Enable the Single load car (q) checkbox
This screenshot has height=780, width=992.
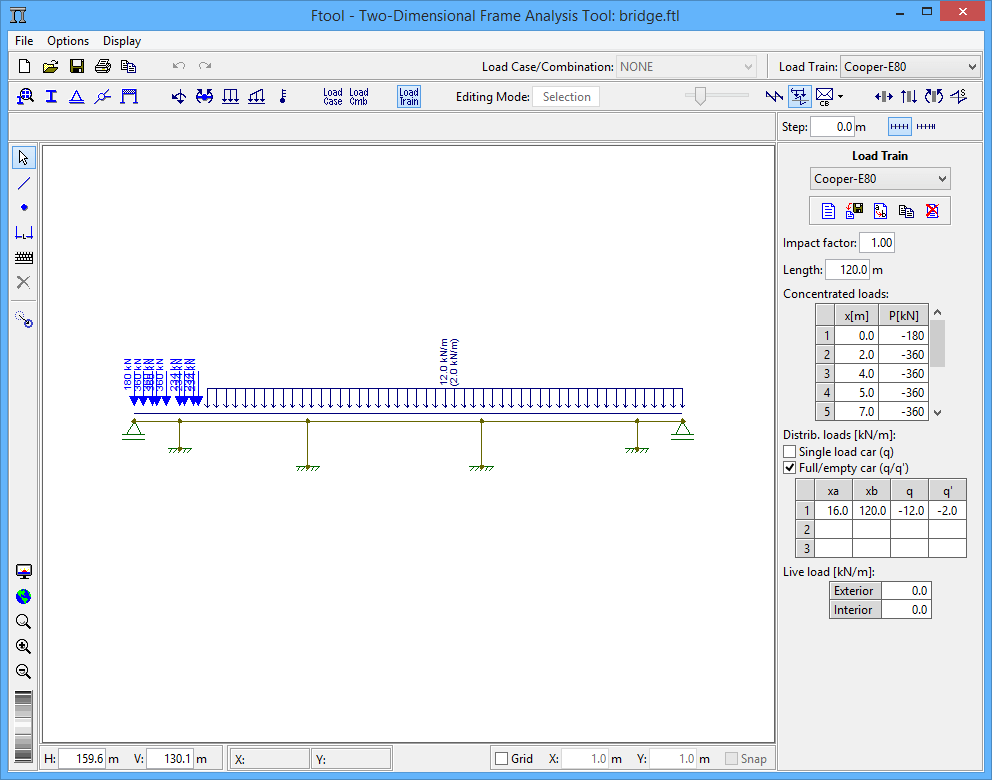[790, 452]
